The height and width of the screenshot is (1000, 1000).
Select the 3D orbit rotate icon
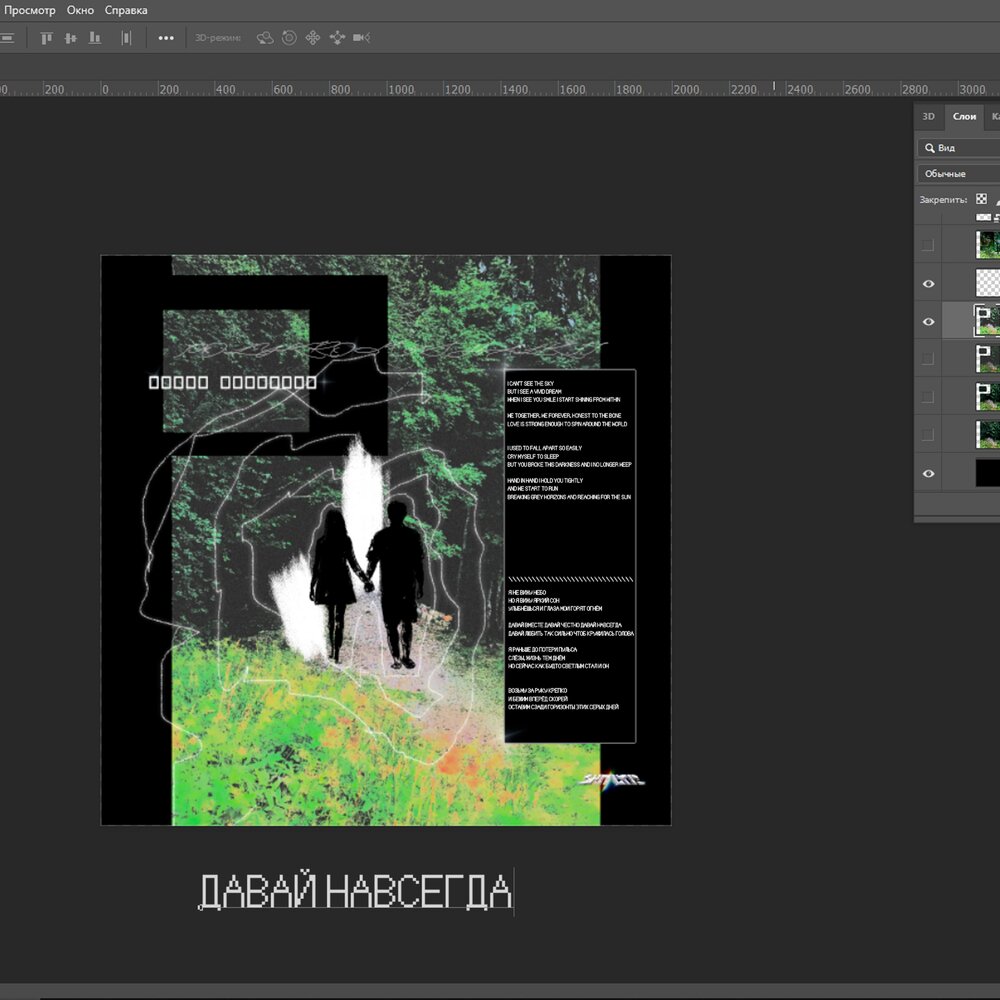pyautogui.click(x=265, y=38)
